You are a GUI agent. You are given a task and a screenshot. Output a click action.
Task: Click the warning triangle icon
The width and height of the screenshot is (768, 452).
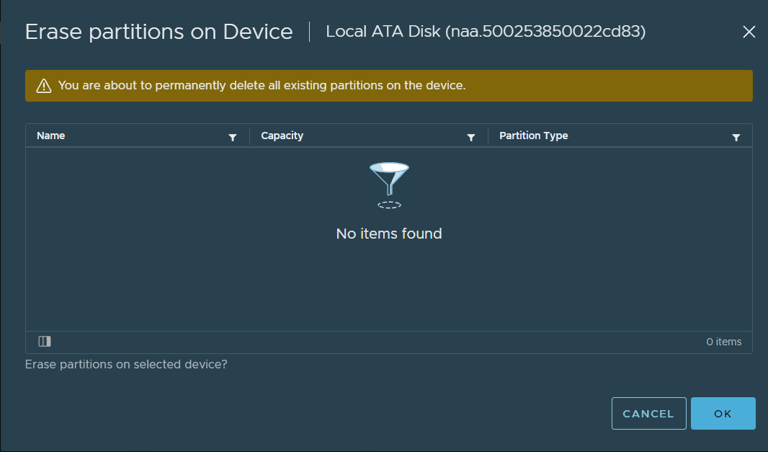click(x=44, y=86)
